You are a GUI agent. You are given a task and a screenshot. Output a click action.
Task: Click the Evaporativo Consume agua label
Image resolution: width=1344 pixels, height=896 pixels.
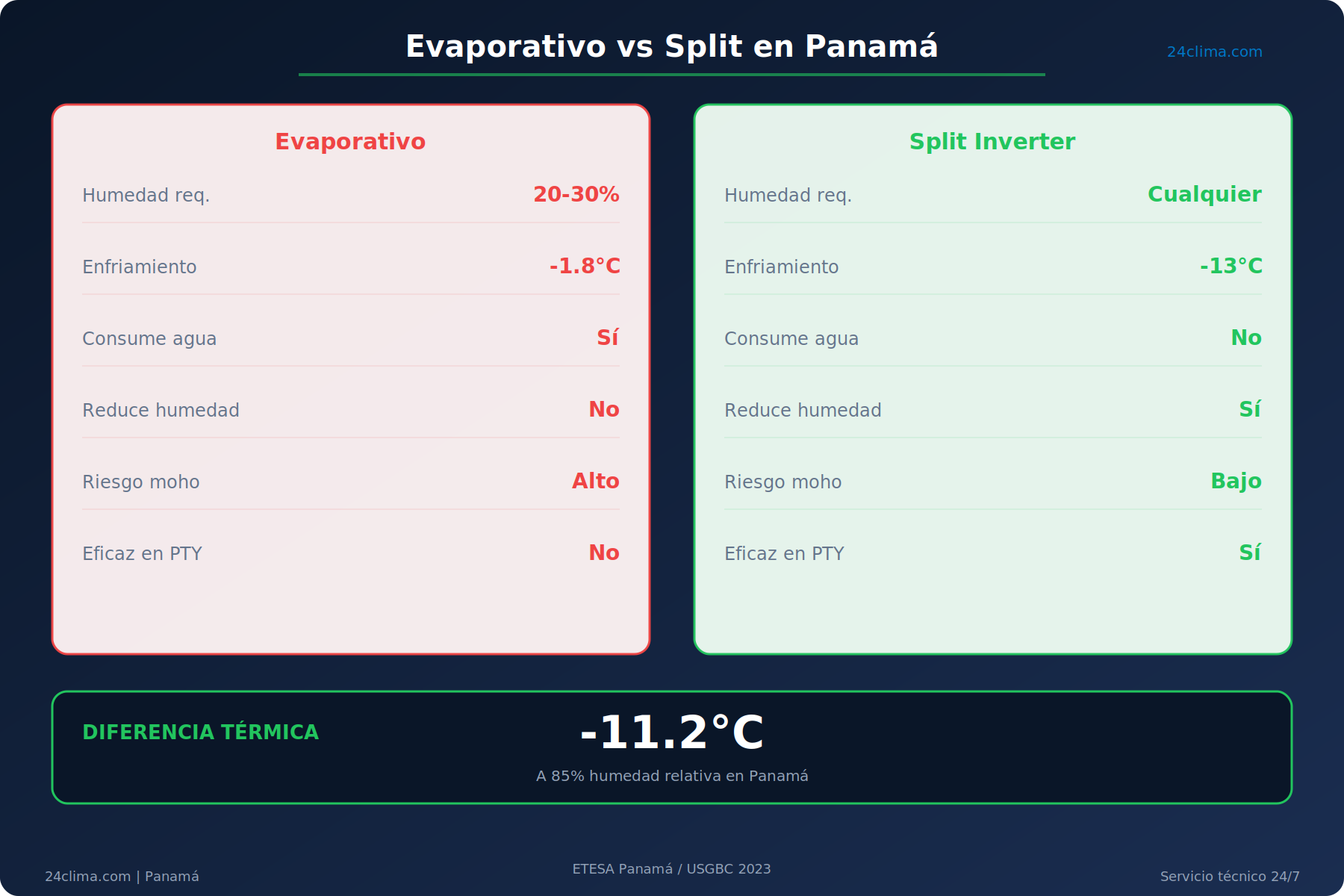[x=149, y=339]
